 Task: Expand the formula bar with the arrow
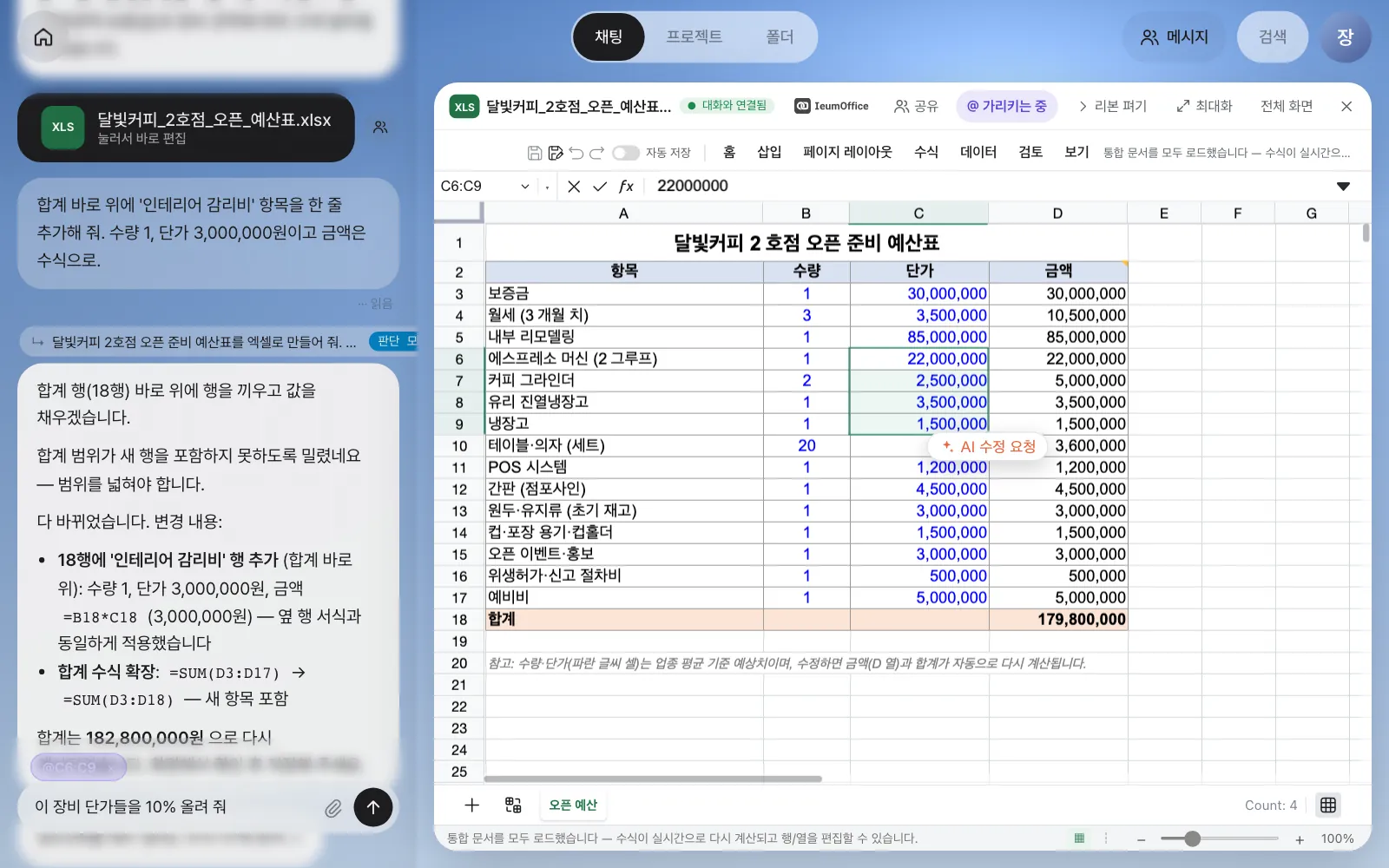(1343, 187)
